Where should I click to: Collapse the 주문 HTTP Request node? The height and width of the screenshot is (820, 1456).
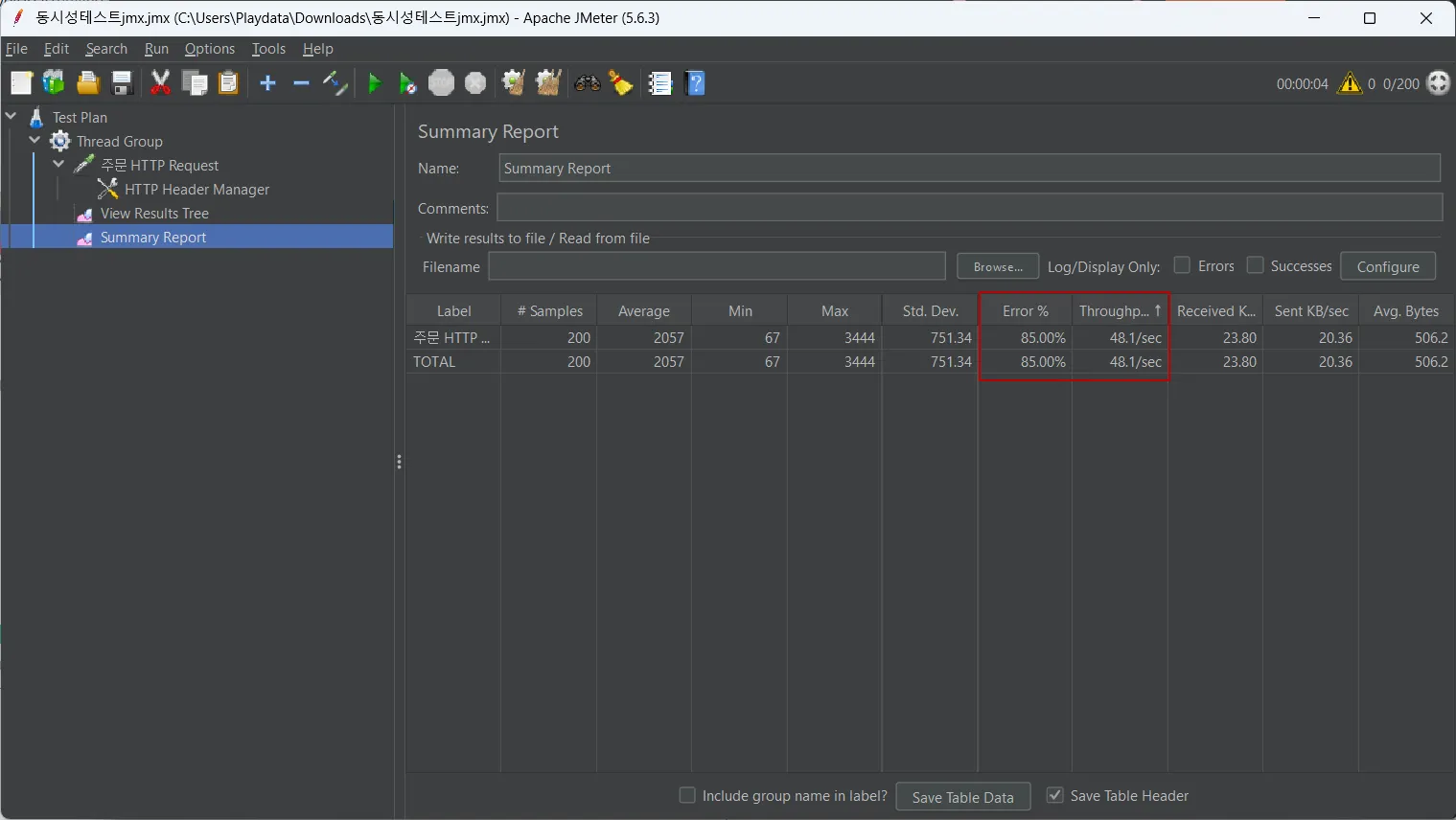pyautogui.click(x=59, y=165)
